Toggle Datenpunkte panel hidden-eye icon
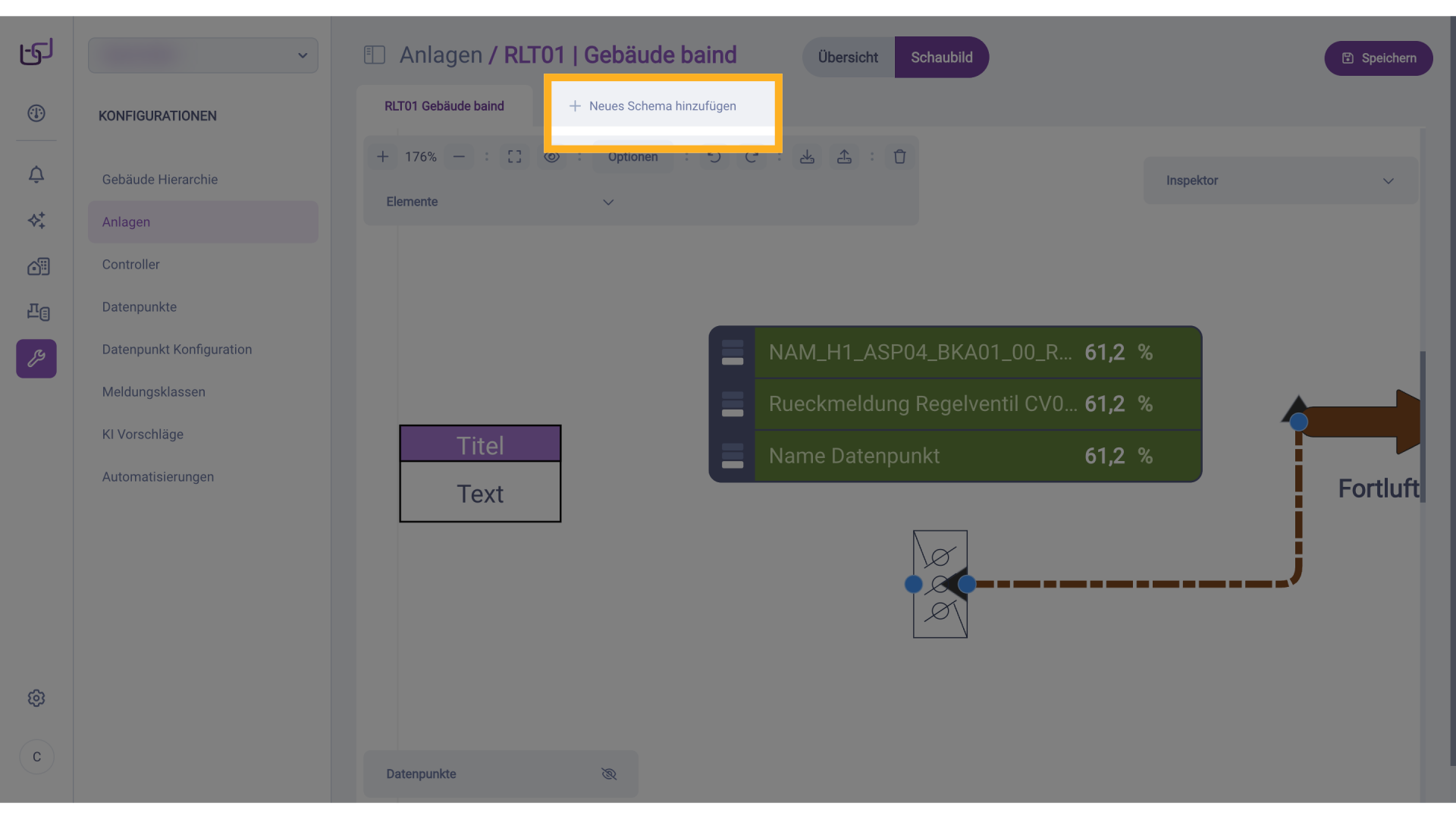1456x819 pixels. pyautogui.click(x=609, y=774)
